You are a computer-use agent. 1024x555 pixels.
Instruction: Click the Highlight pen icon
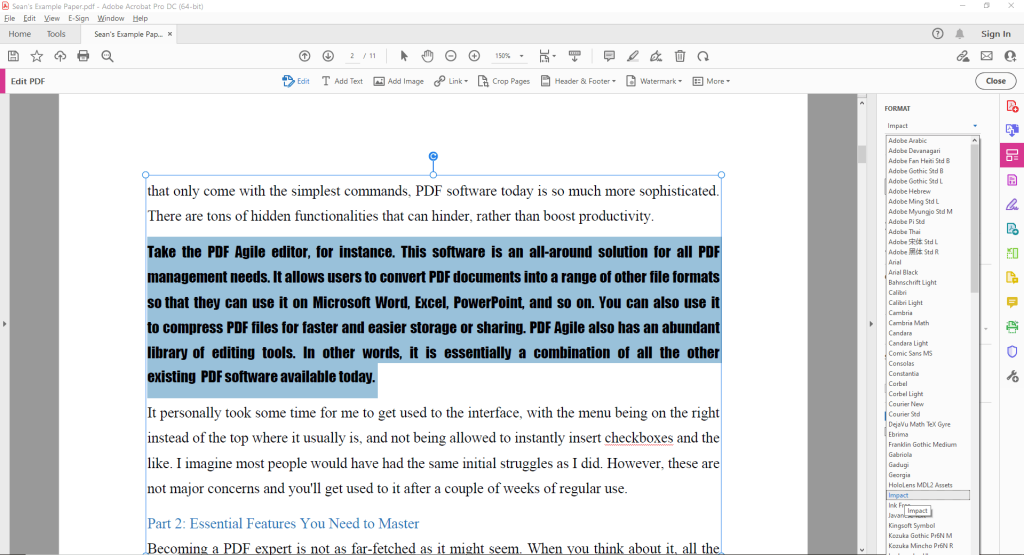click(x=632, y=56)
